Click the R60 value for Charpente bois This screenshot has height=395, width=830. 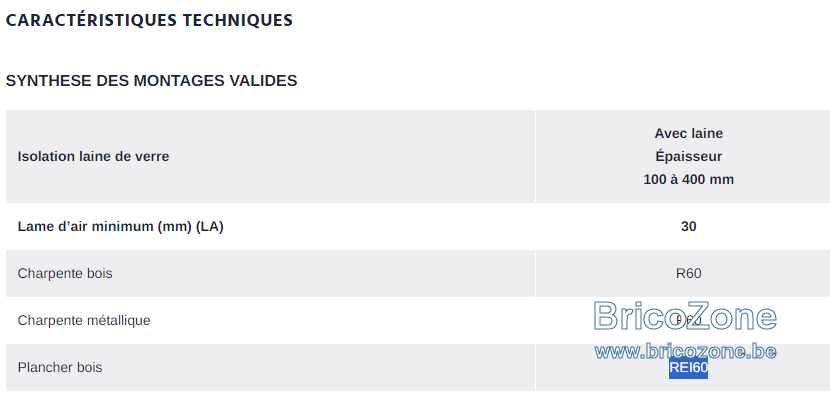[688, 274]
